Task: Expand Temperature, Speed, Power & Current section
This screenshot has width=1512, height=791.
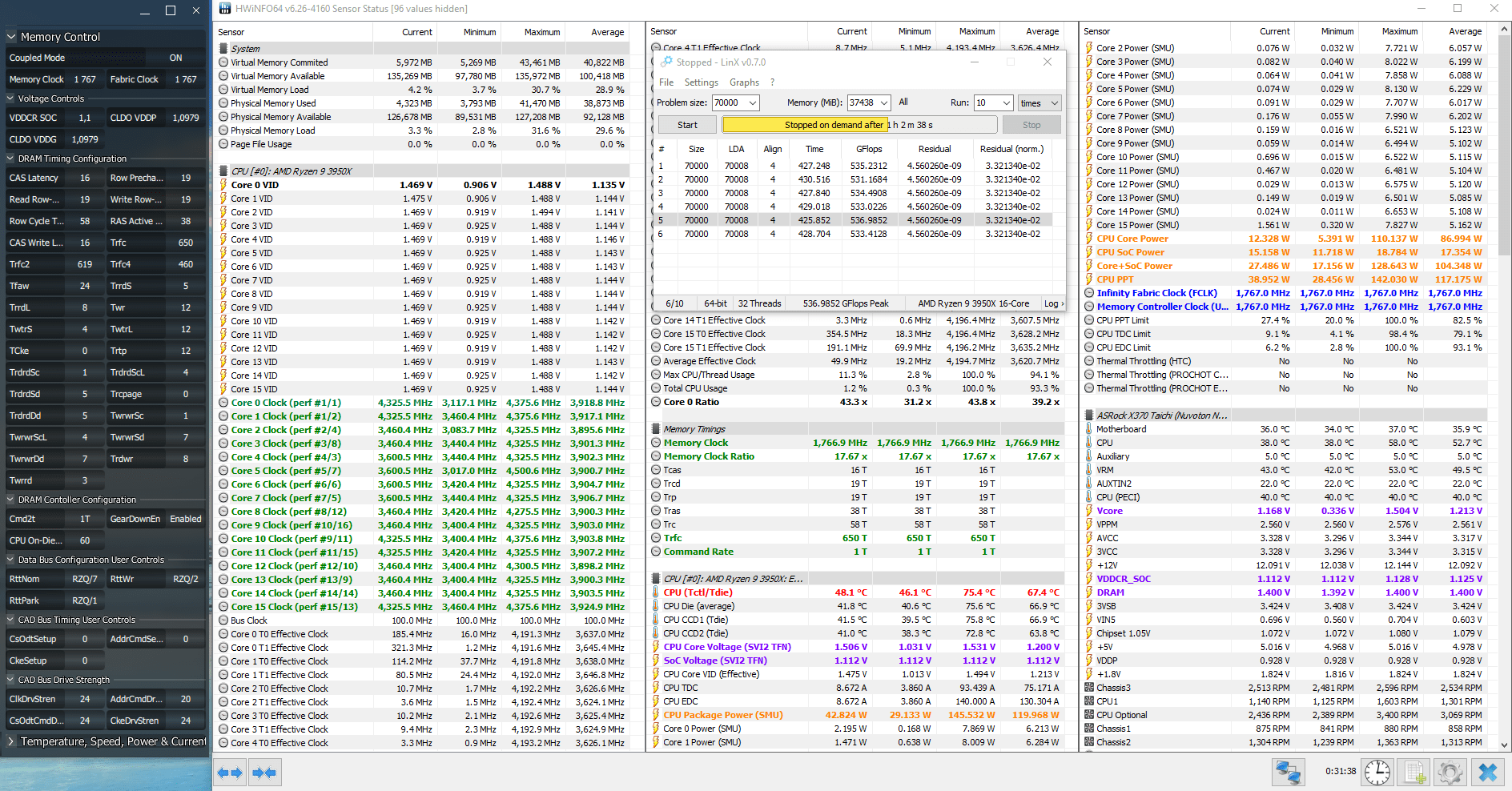Action: click(11, 741)
